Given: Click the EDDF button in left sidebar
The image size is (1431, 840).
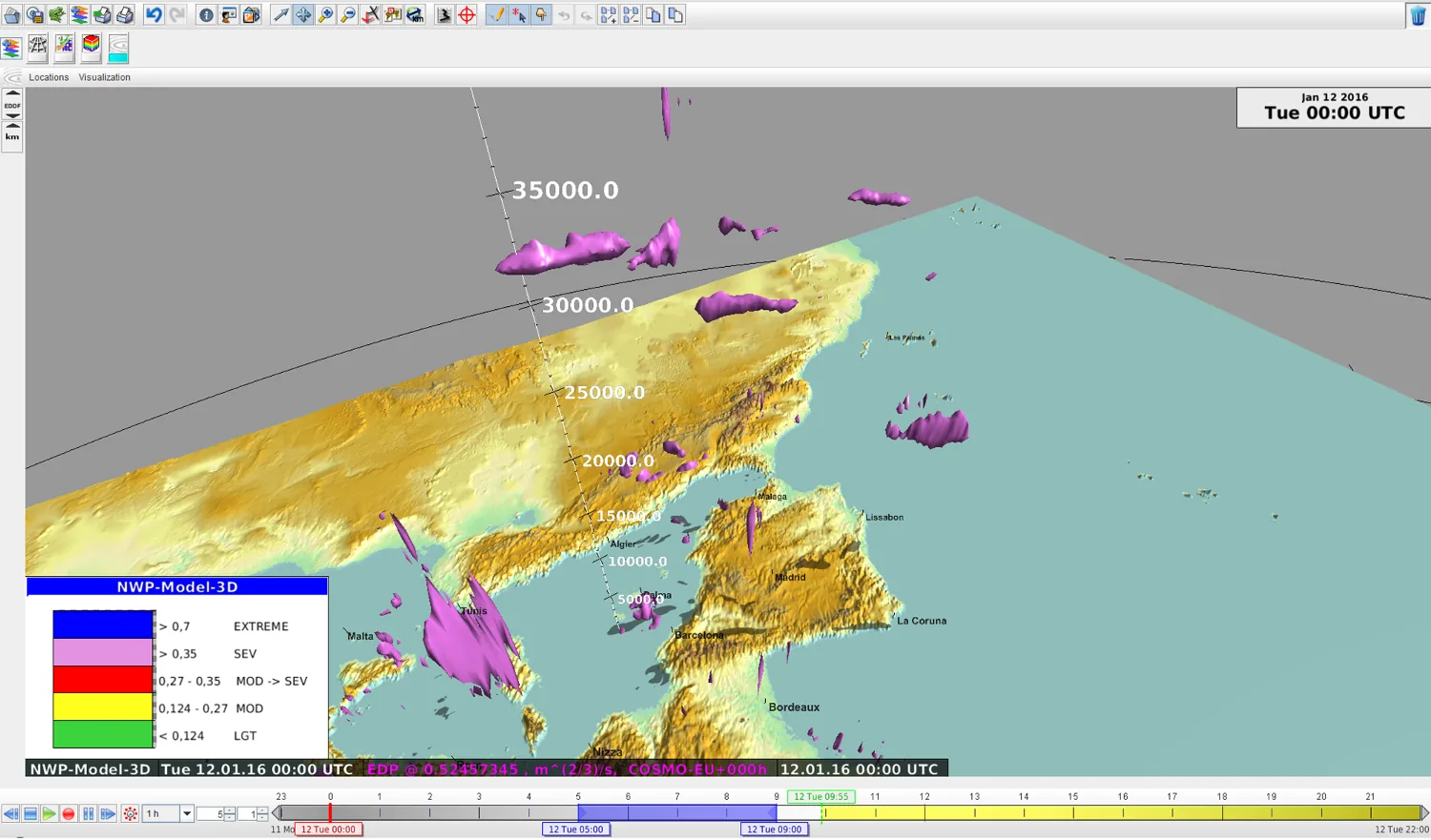Looking at the screenshot, I should [x=12, y=106].
